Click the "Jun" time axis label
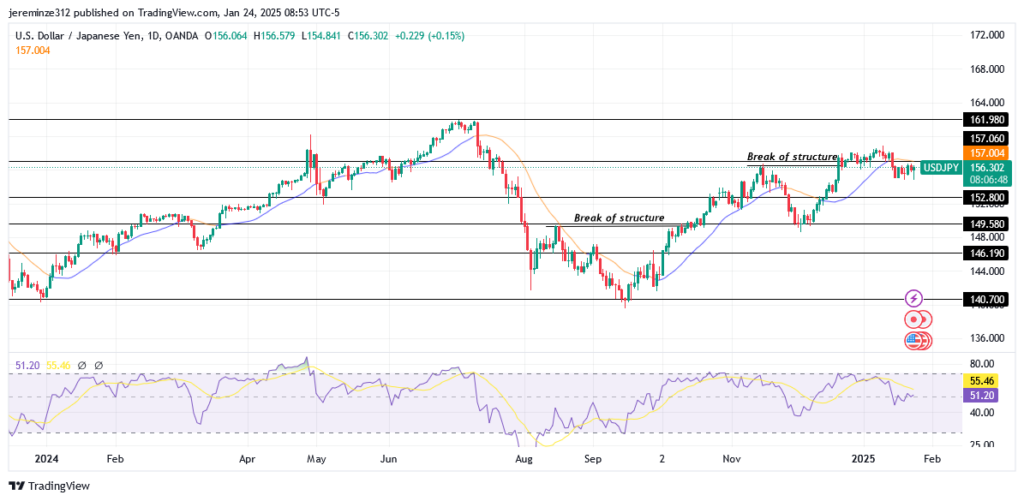 click(x=389, y=459)
